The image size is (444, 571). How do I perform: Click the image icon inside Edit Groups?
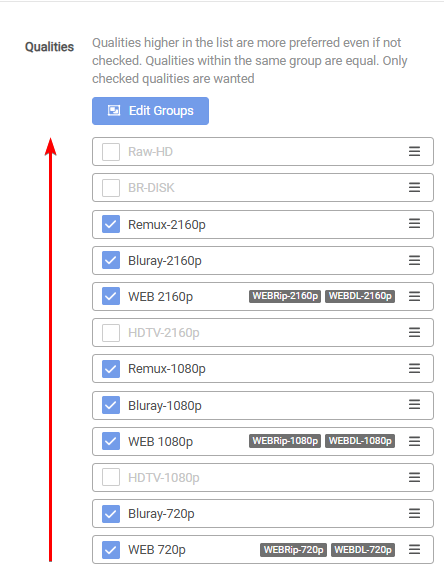point(114,110)
